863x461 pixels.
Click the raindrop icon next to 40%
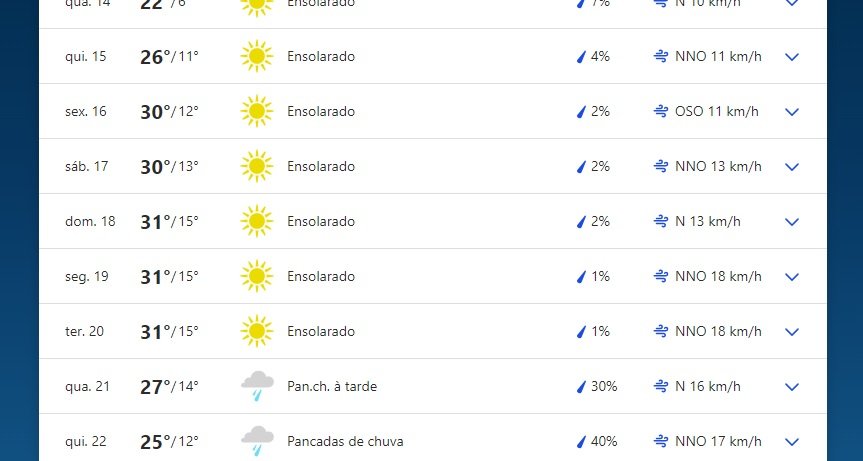(581, 442)
